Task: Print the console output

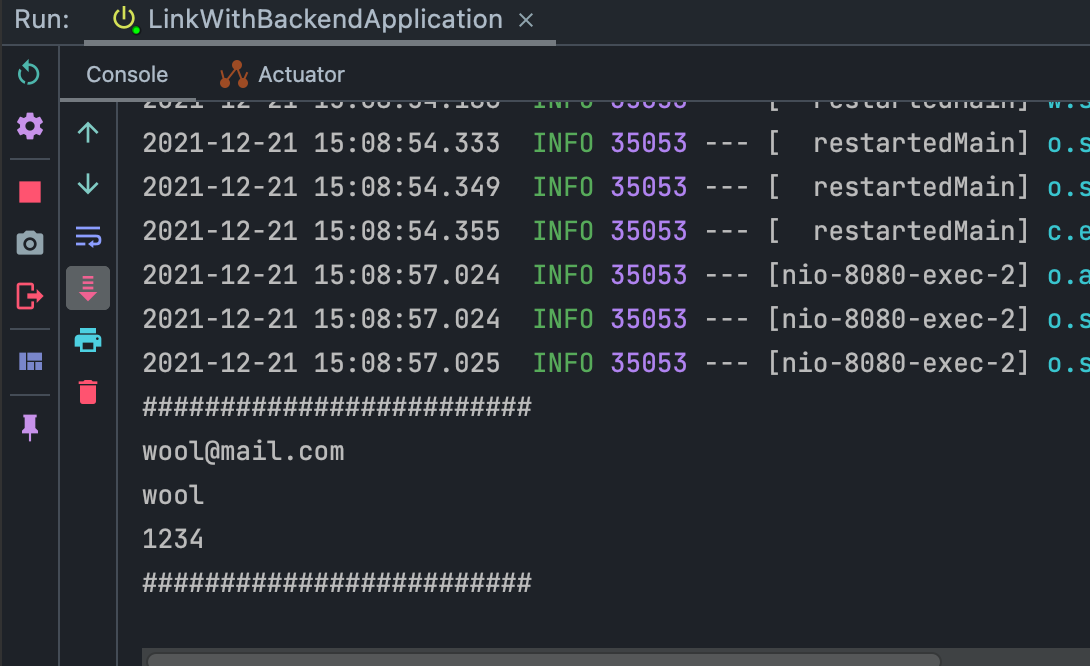Action: tap(88, 341)
